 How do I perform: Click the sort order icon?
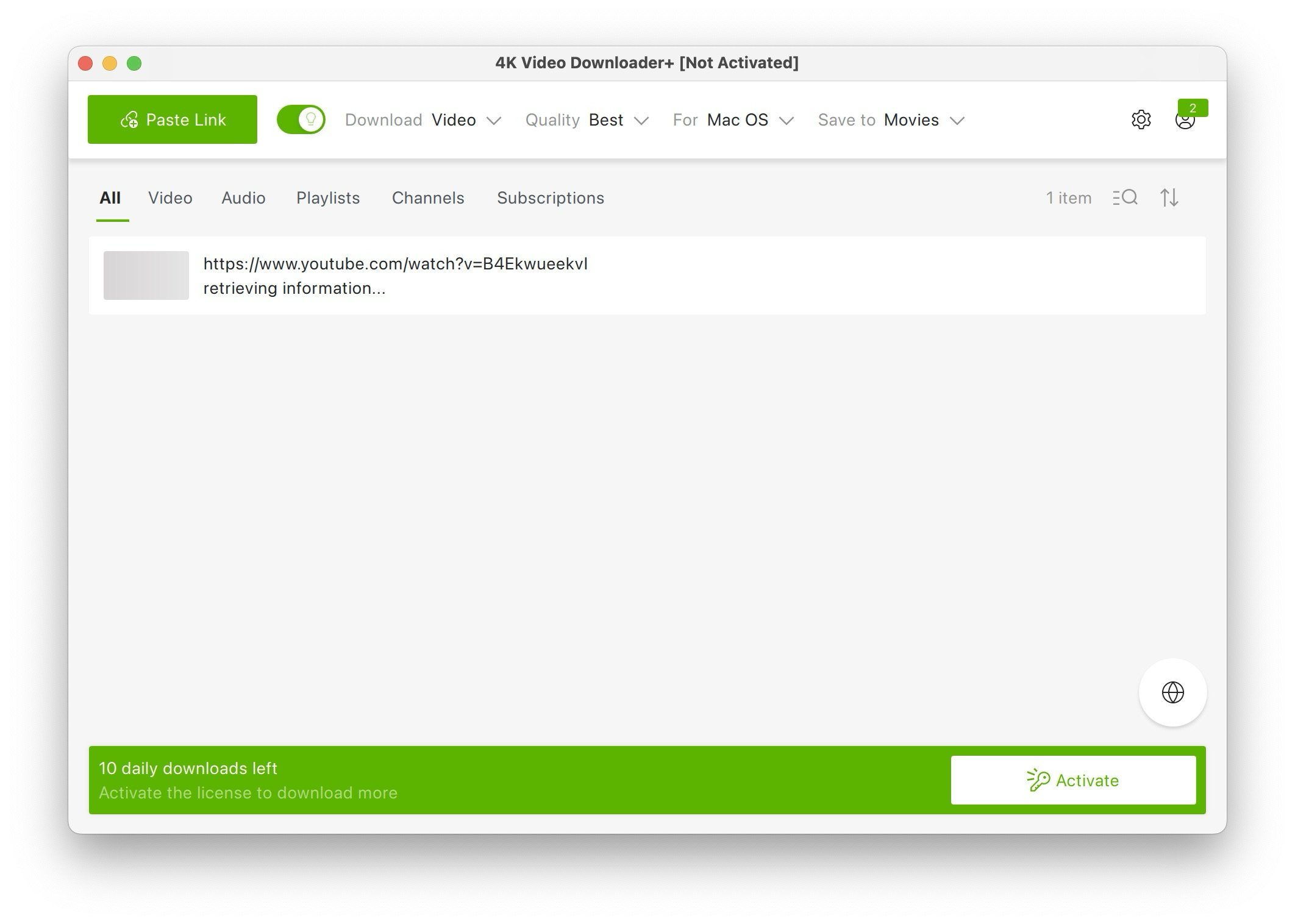(1169, 197)
